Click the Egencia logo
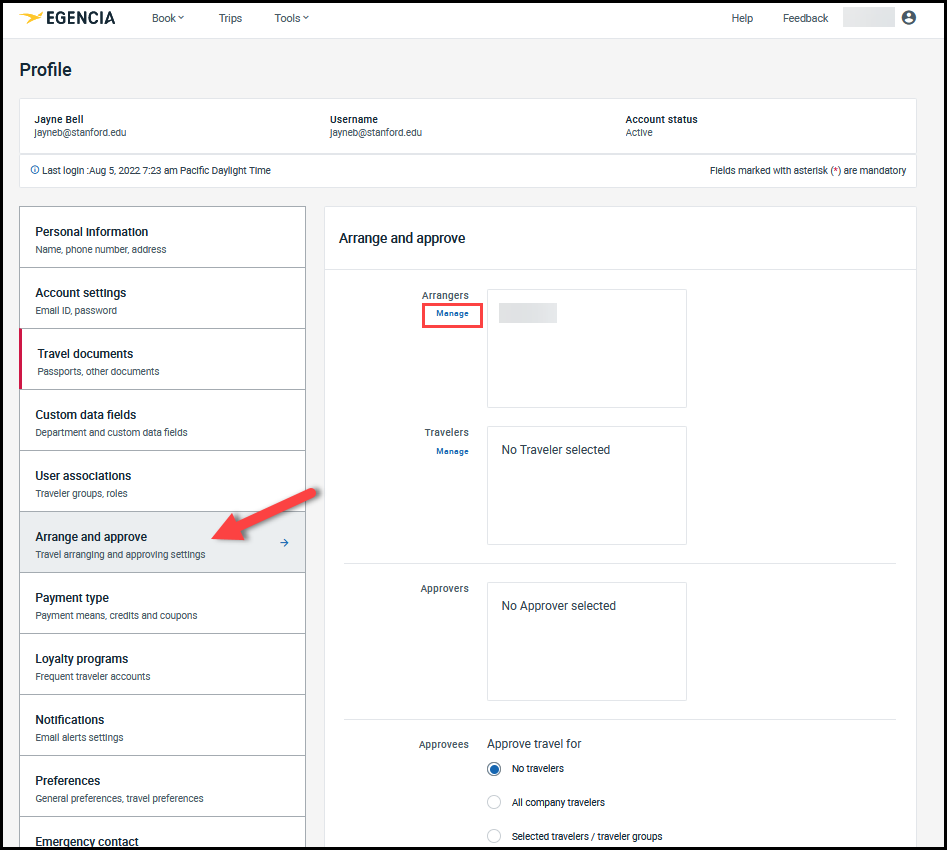947x850 pixels. click(x=67, y=18)
